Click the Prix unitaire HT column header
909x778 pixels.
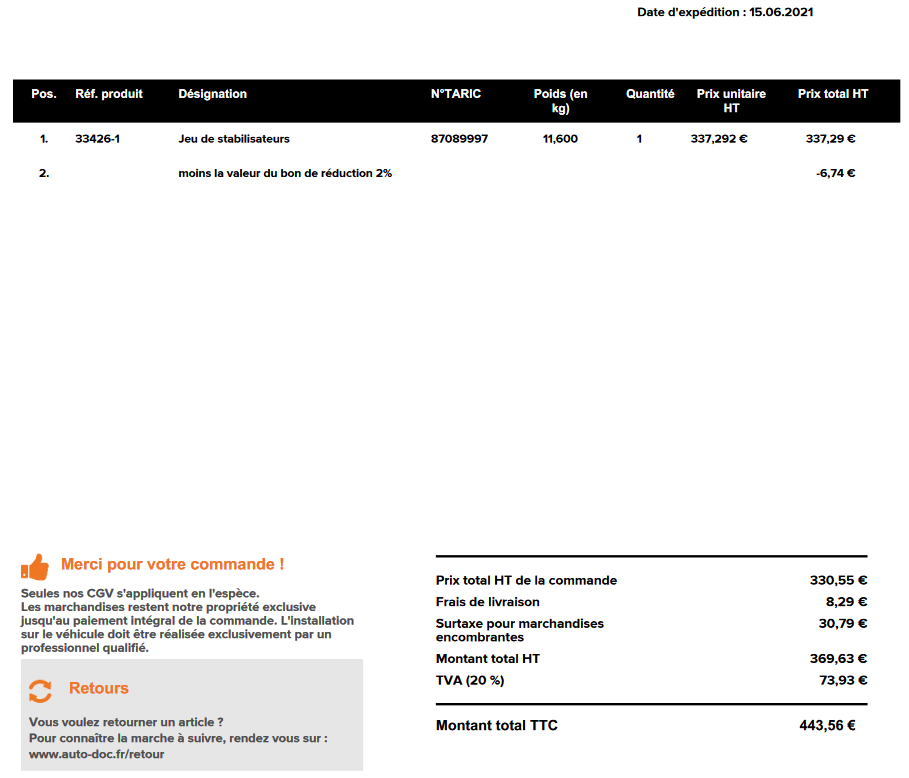(731, 101)
